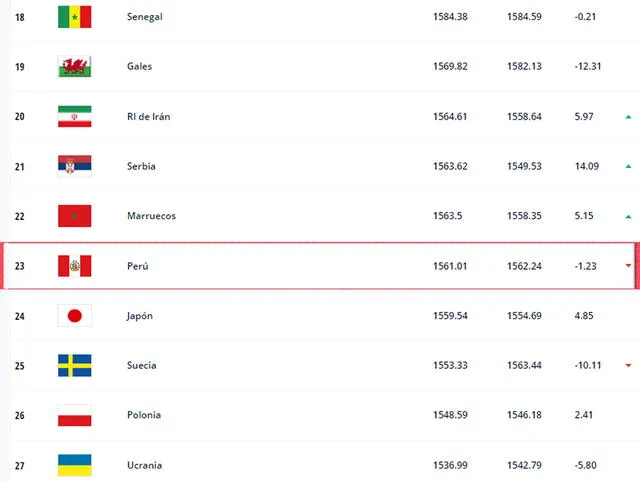Screen dimensions: 640x481
Task: Select the Polonia team name
Action: tap(144, 415)
